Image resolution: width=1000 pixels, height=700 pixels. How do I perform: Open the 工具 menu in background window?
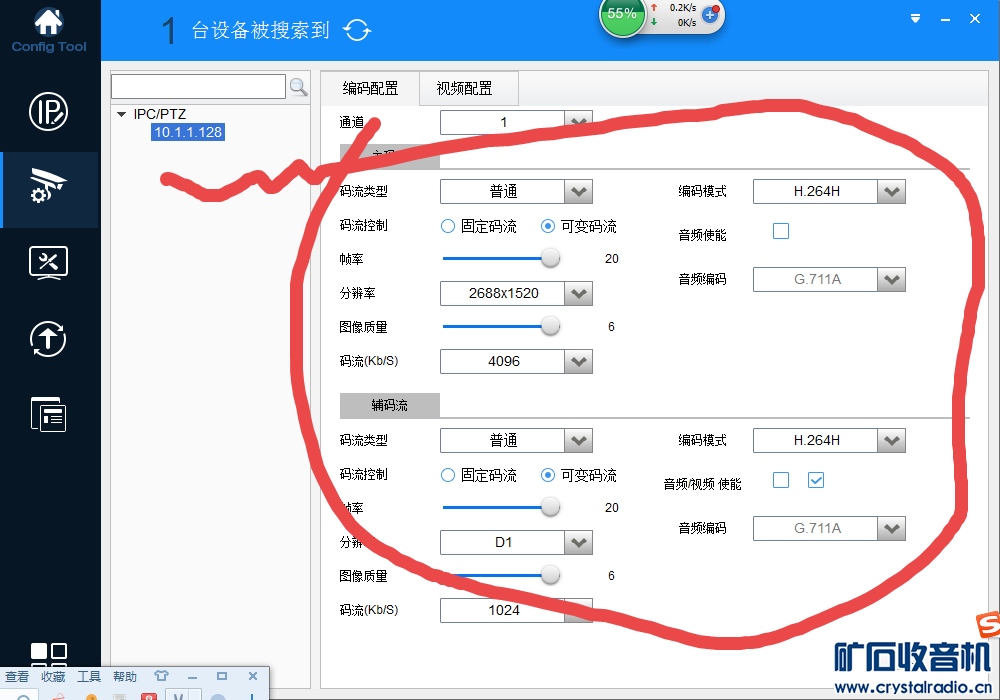pos(89,676)
